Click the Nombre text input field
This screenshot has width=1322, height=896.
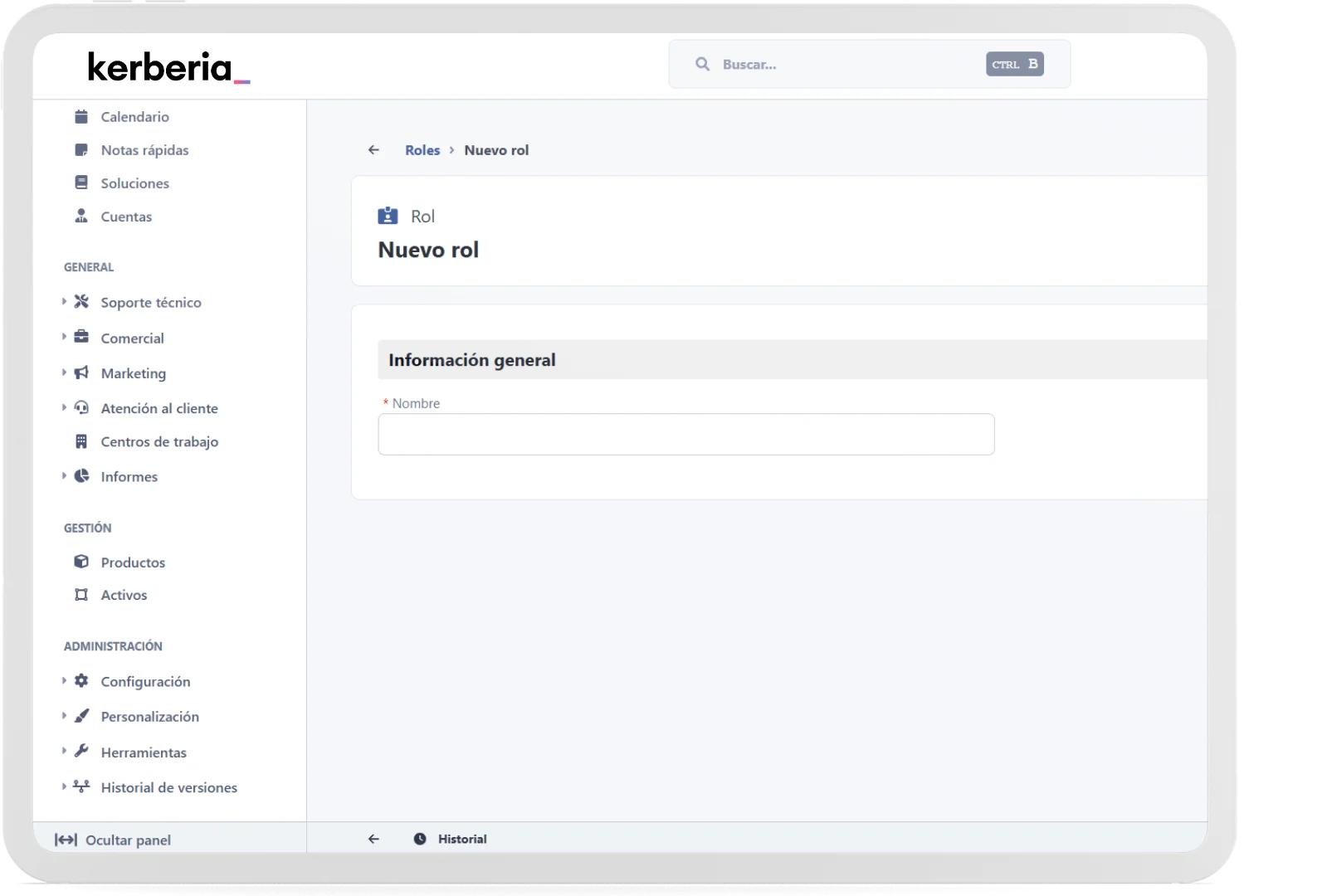[x=685, y=434]
